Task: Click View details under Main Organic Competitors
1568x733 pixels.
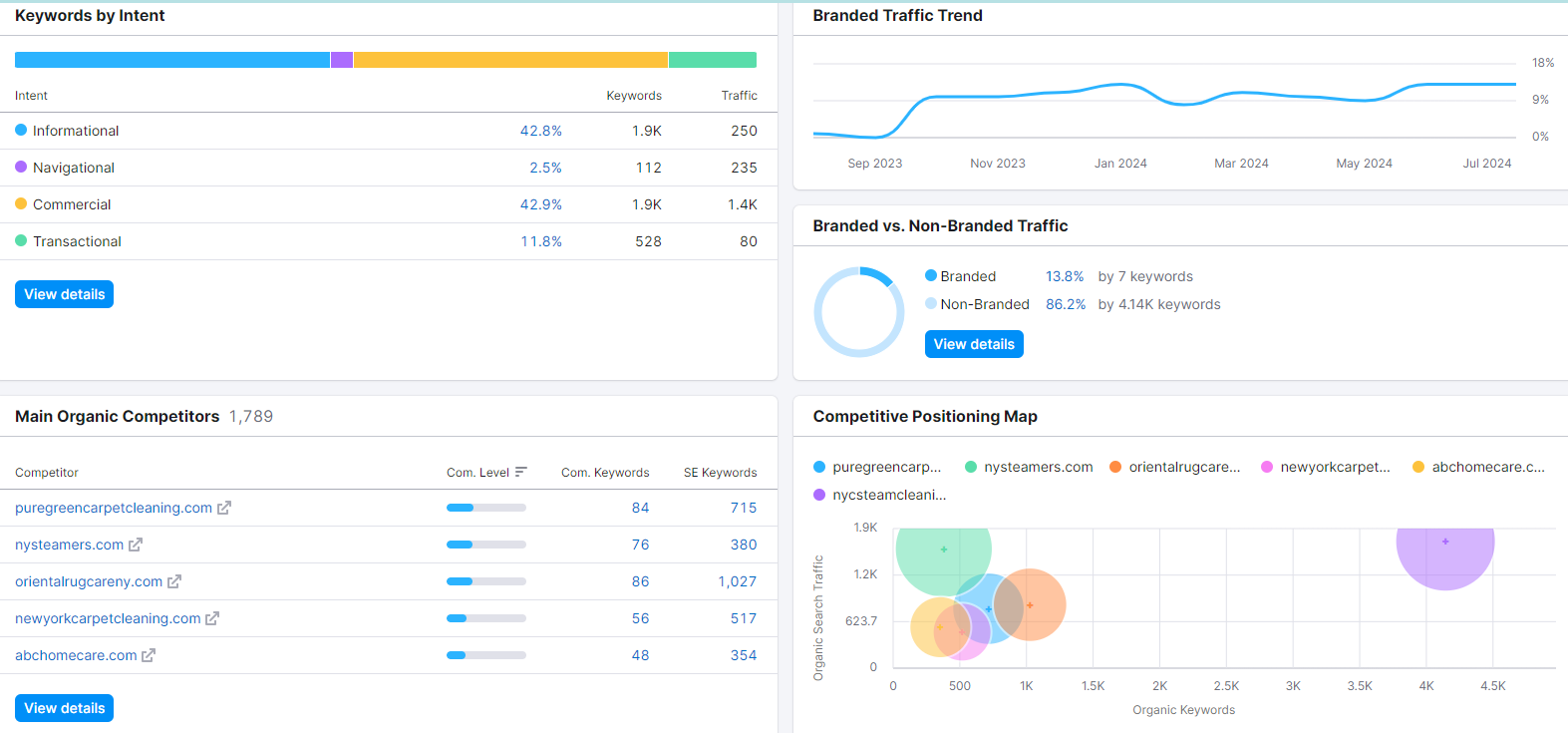Action: (x=64, y=708)
